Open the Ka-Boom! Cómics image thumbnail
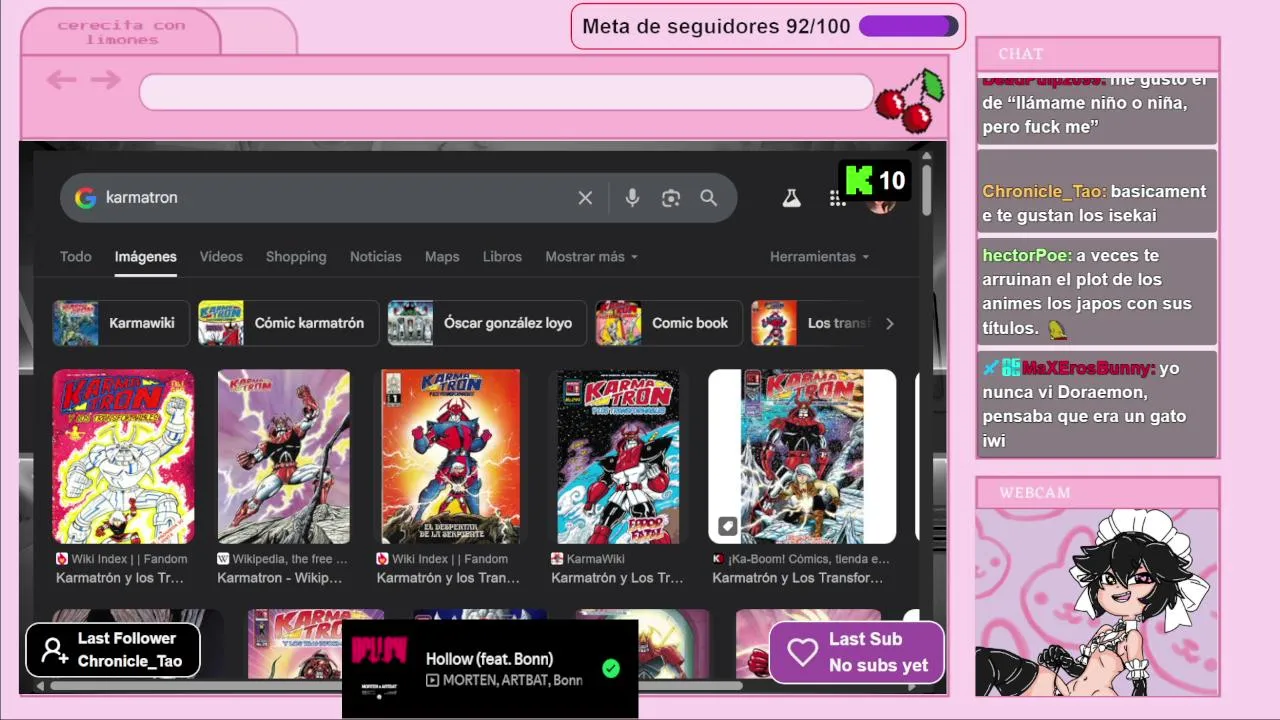Image resolution: width=1280 pixels, height=720 pixels. click(802, 457)
